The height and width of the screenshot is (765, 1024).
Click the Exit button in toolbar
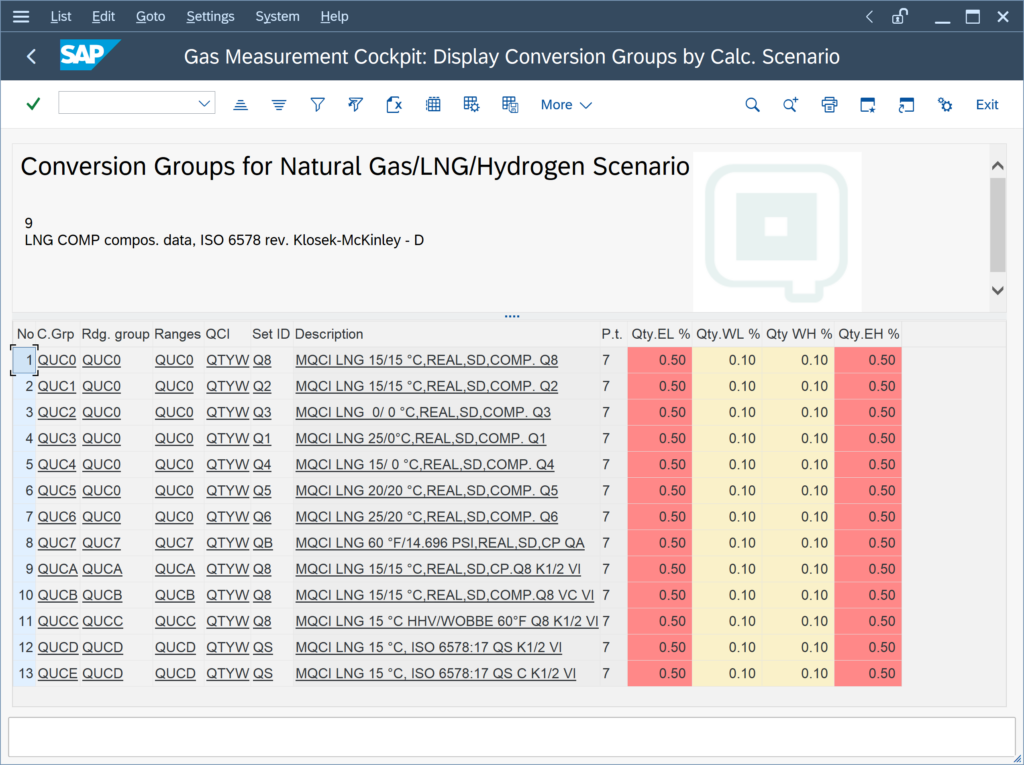pos(987,105)
